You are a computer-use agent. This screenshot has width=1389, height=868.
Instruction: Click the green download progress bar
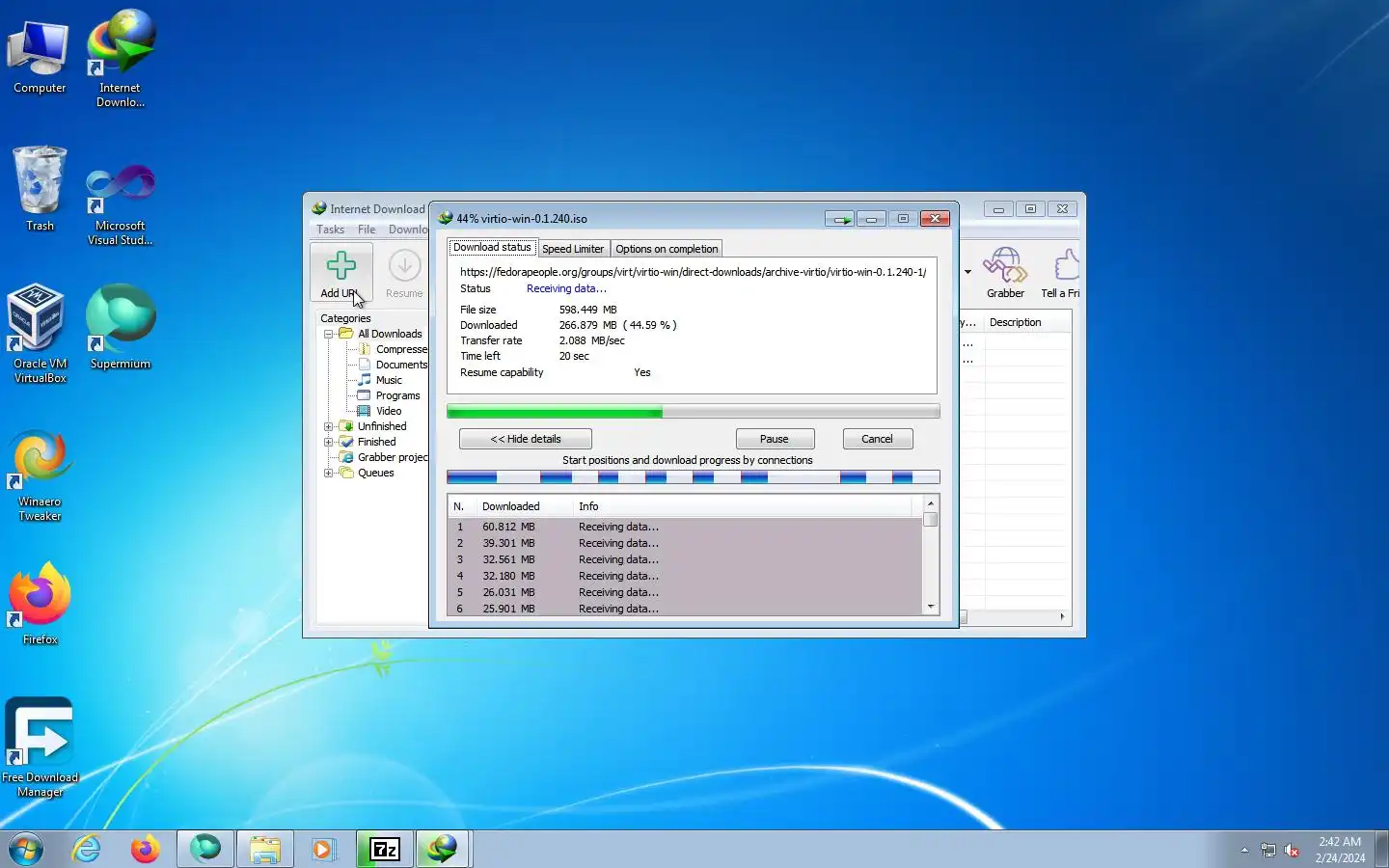pyautogui.click(x=693, y=413)
